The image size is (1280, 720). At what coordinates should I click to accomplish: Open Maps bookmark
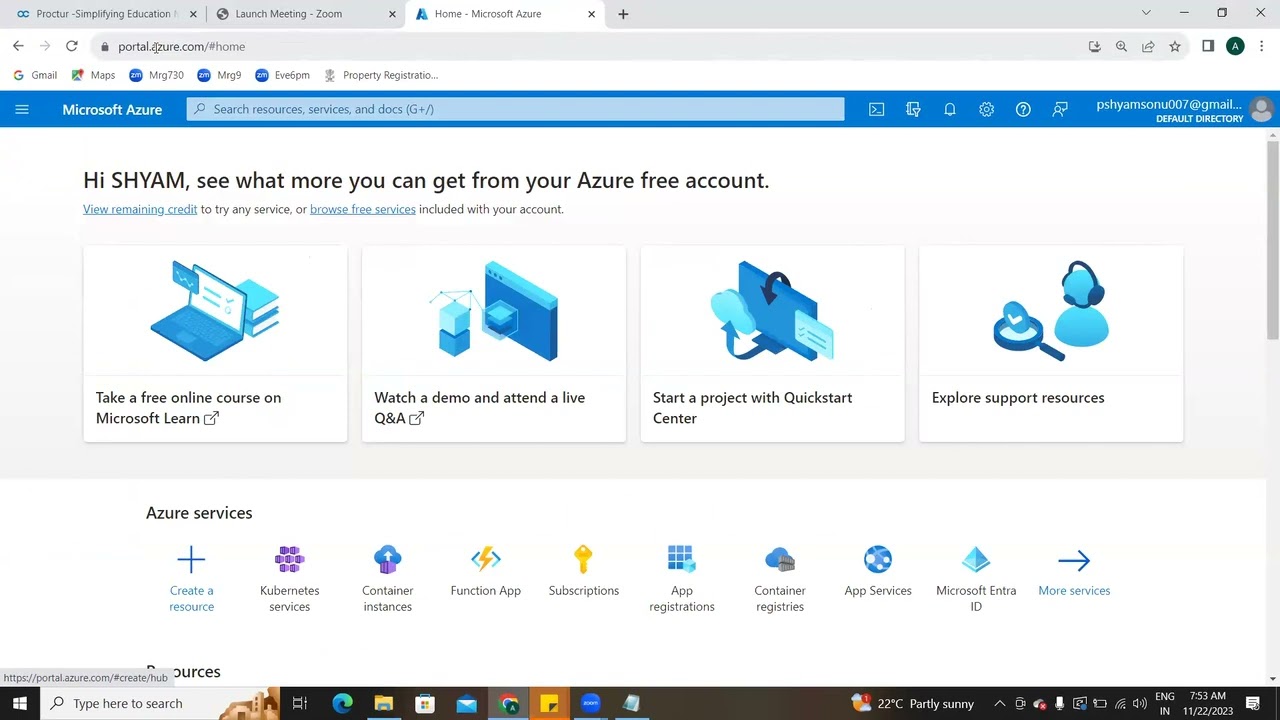93,75
